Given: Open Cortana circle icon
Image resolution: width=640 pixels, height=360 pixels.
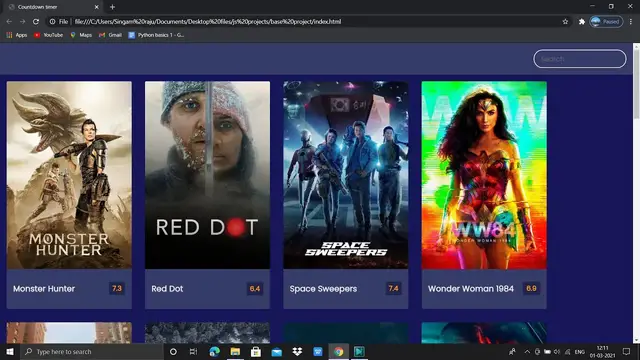Looking at the screenshot, I should (173, 351).
